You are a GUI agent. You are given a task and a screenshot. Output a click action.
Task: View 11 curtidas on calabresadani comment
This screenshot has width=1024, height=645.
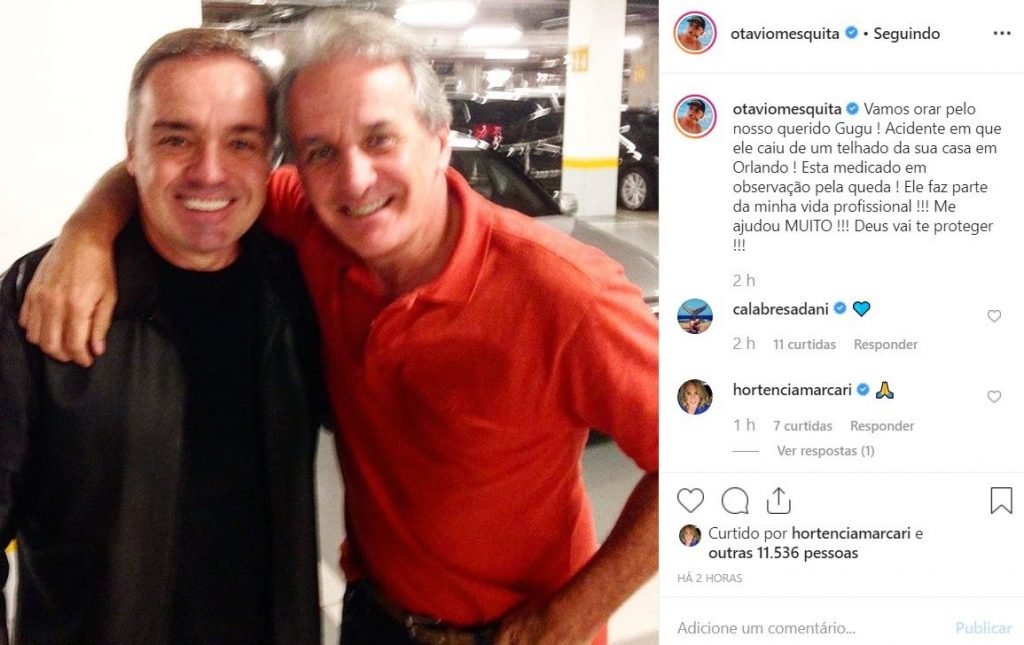(x=805, y=344)
